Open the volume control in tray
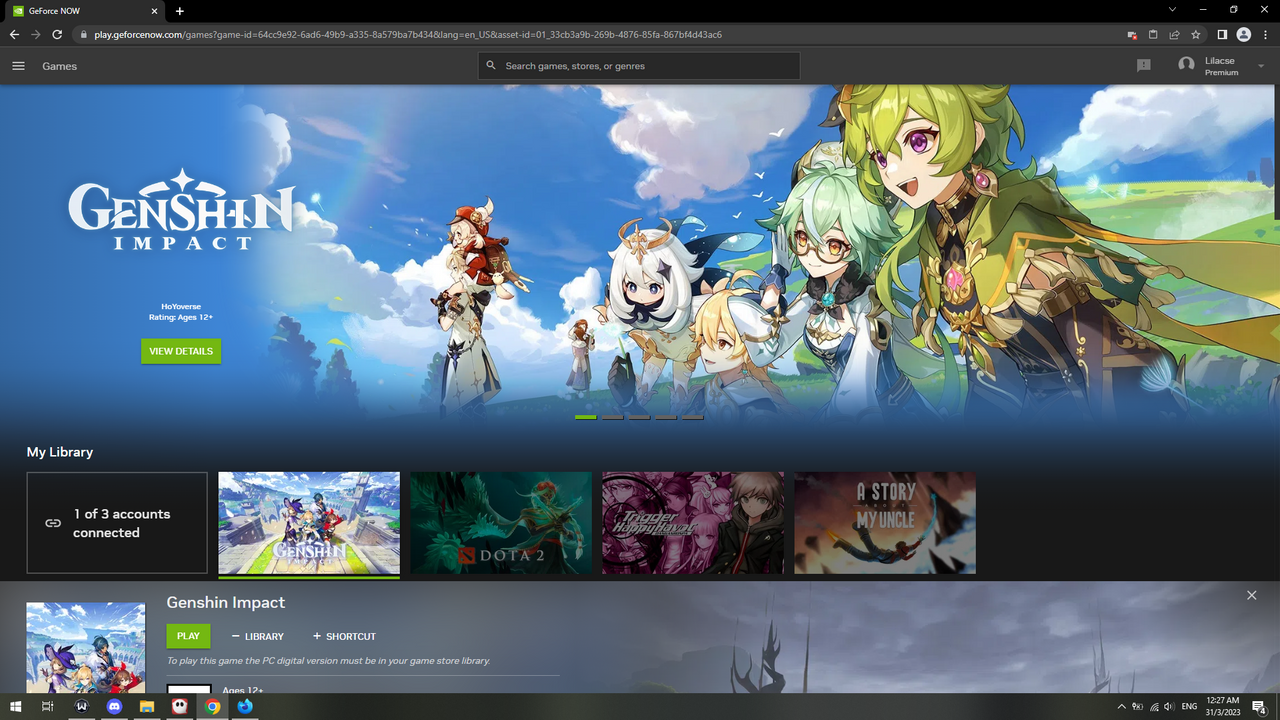The image size is (1280, 720). [1169, 707]
